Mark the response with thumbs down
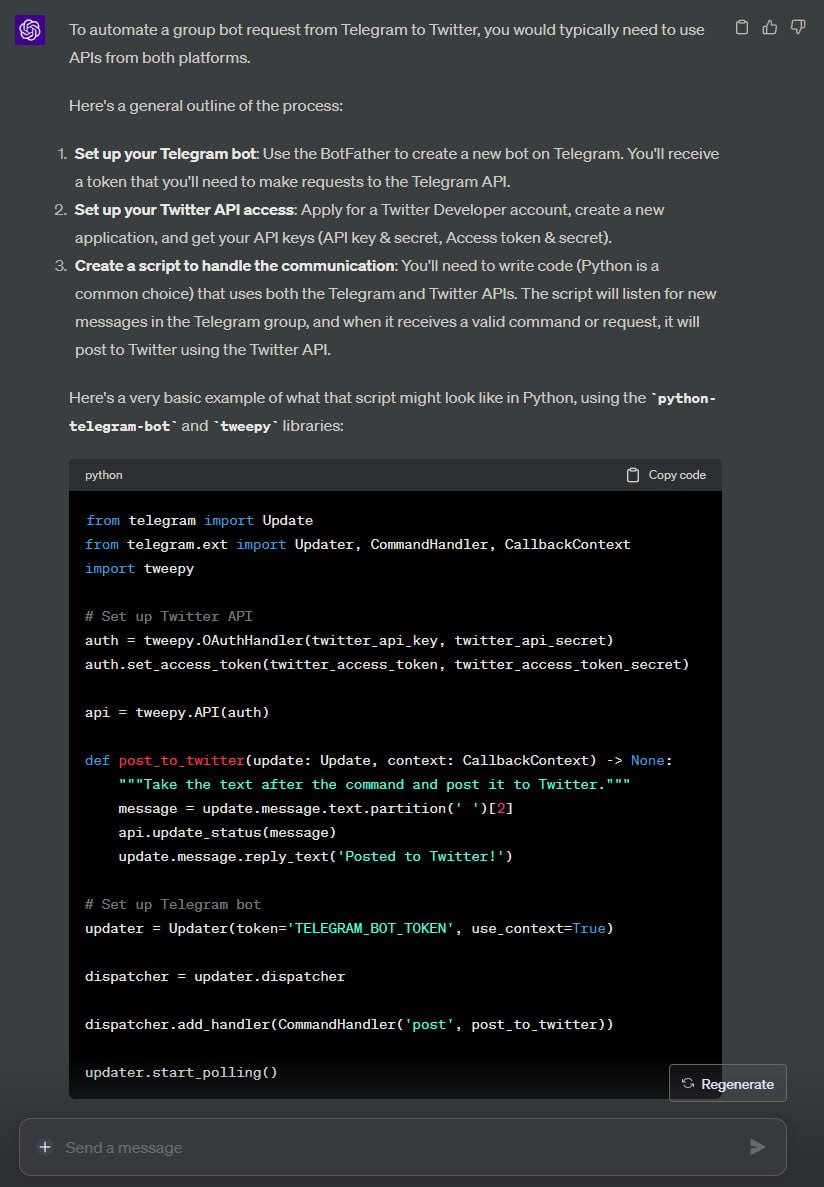This screenshot has height=1187, width=824. click(797, 27)
